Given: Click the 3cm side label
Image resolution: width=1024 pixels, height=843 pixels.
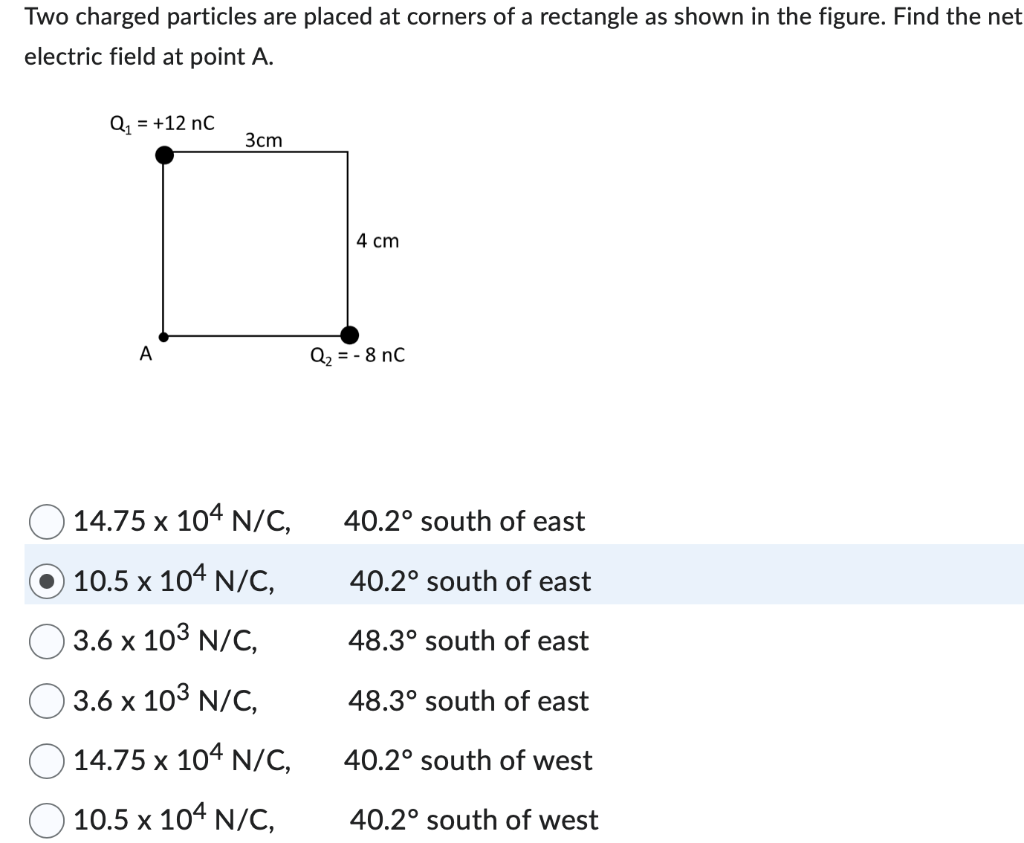Looking at the screenshot, I should click(x=261, y=140).
